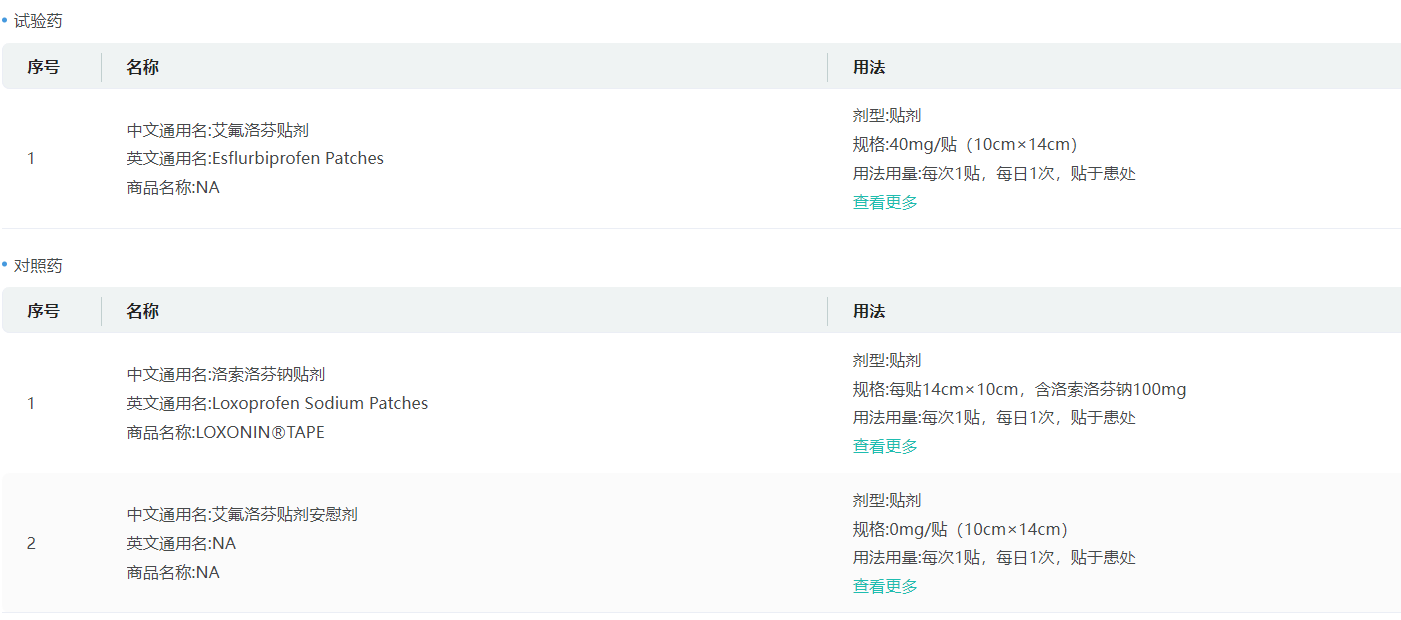Click the Esflurbiprofen Patches English name

[297, 158]
